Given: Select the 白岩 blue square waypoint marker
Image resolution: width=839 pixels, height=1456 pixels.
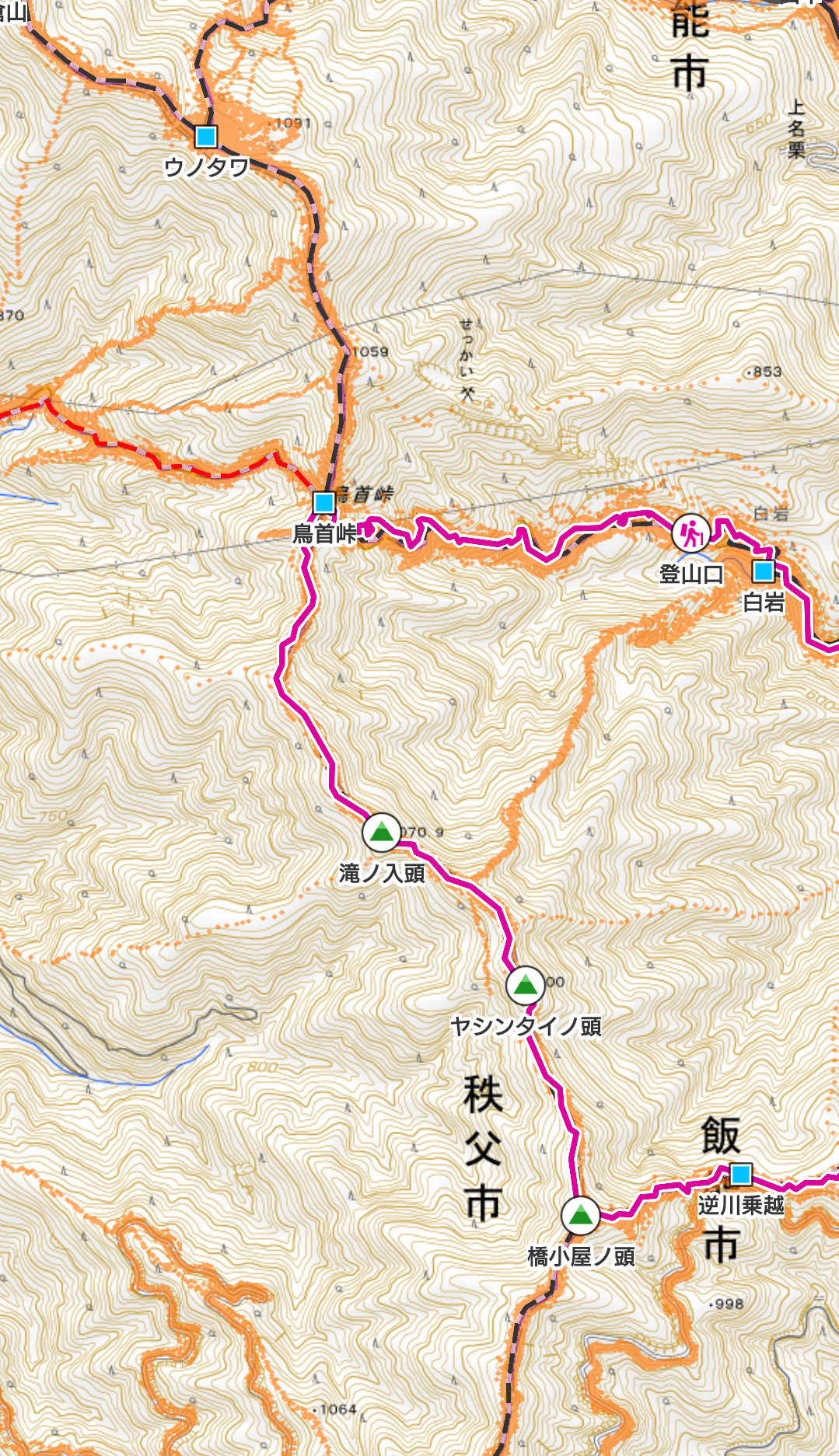Looking at the screenshot, I should tap(764, 572).
